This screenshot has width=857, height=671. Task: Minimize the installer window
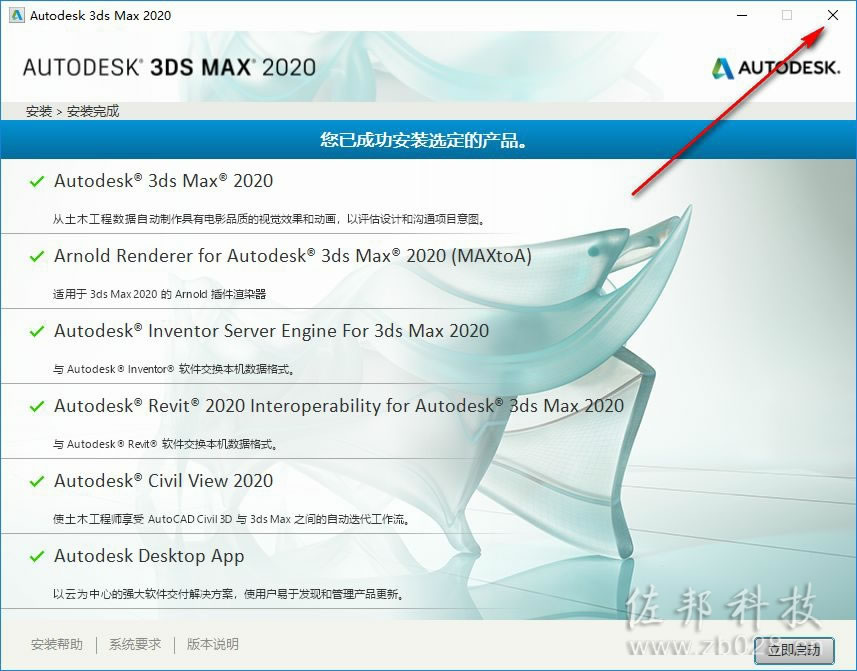click(x=742, y=15)
